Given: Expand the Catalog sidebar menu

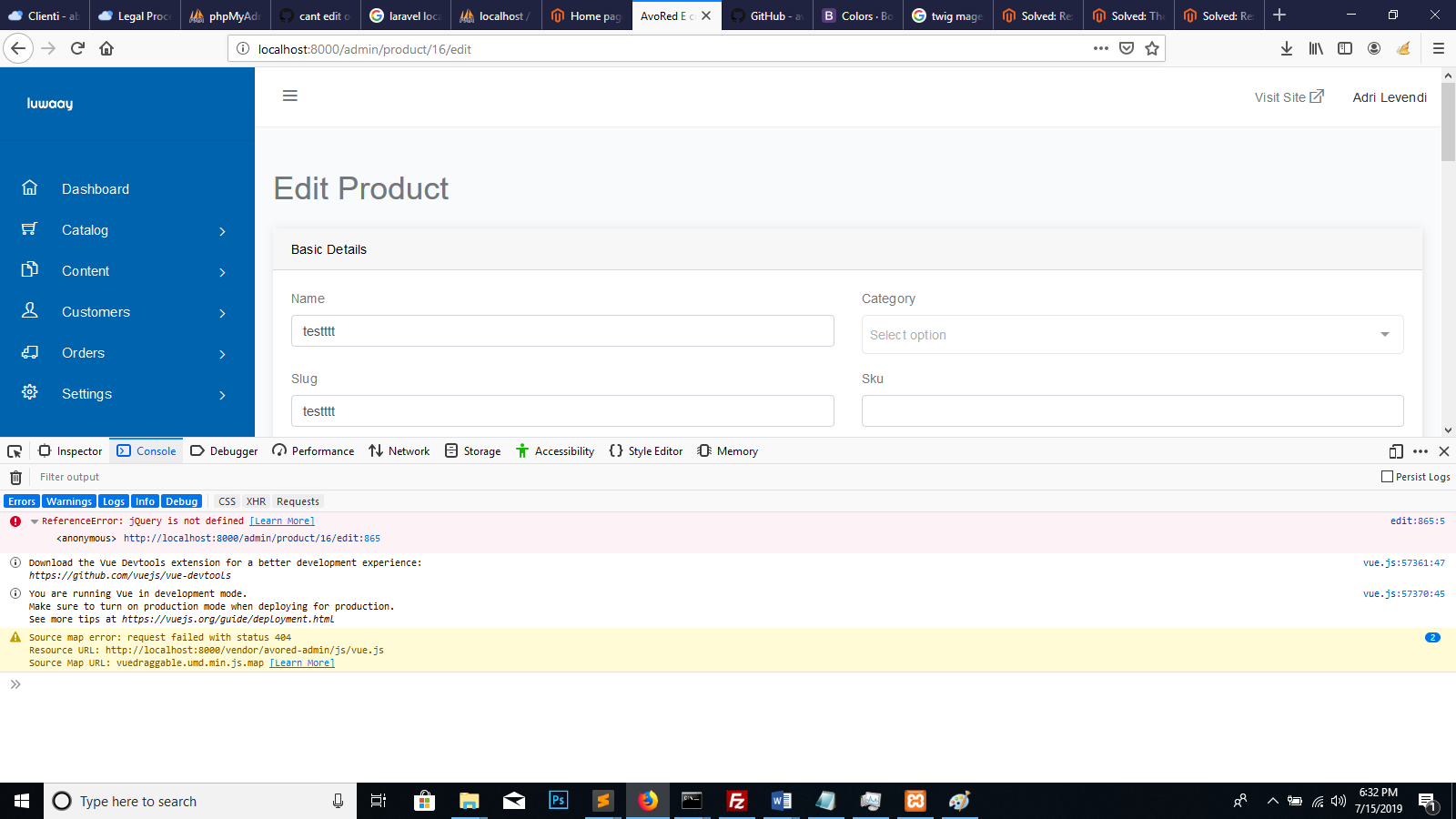Looking at the screenshot, I should click(85, 229).
